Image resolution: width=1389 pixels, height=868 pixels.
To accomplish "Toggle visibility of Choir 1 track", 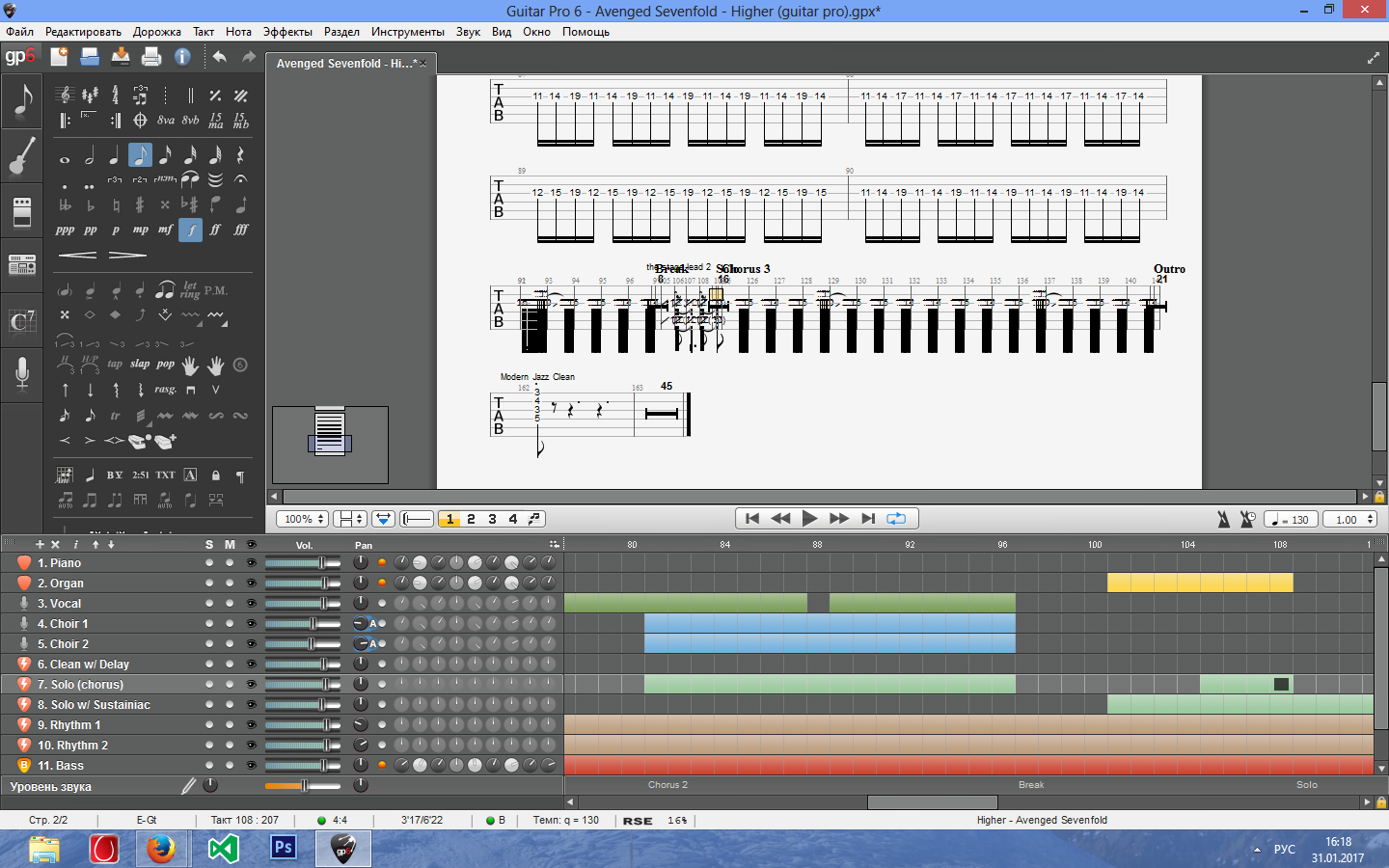I will [x=251, y=623].
